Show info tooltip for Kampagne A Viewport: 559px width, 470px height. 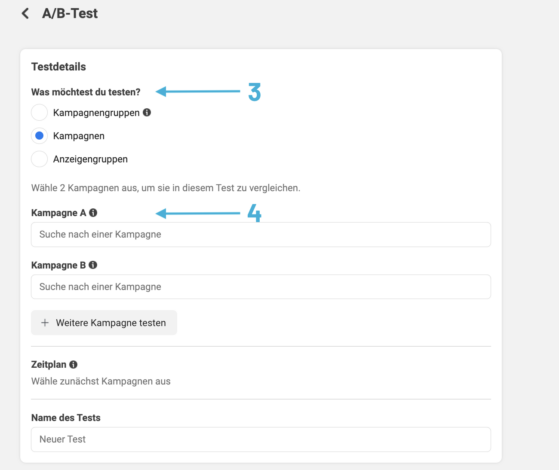coord(93,213)
